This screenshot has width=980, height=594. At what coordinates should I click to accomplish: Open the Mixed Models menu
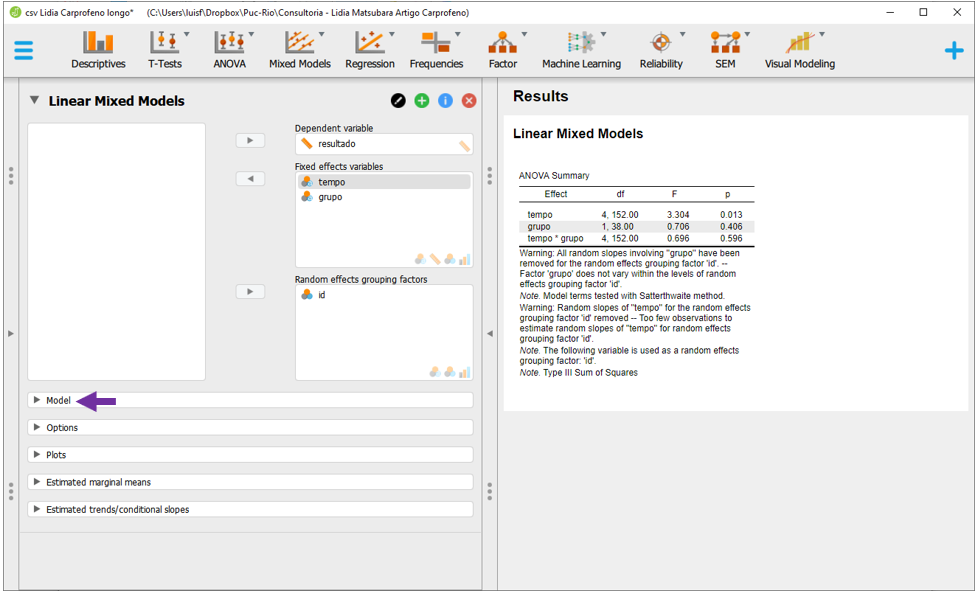(299, 49)
